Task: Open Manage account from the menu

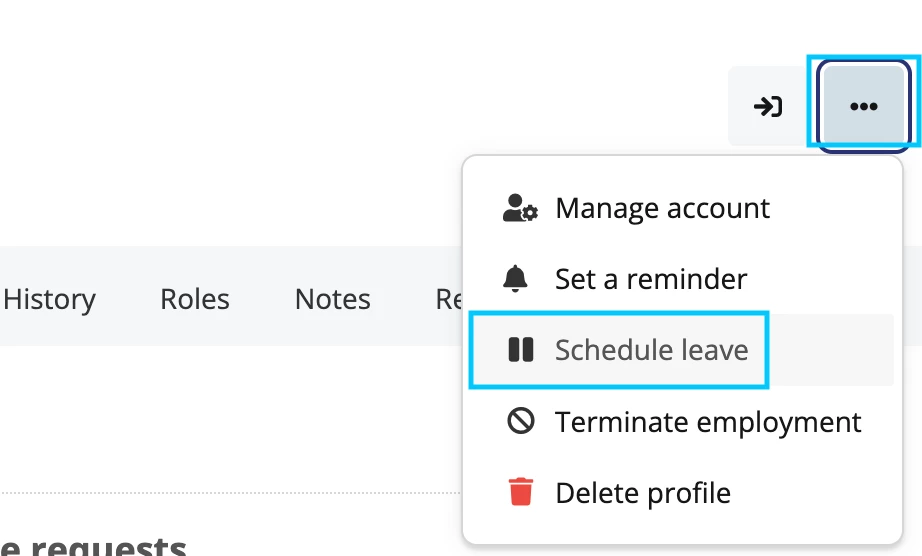Action: (663, 208)
